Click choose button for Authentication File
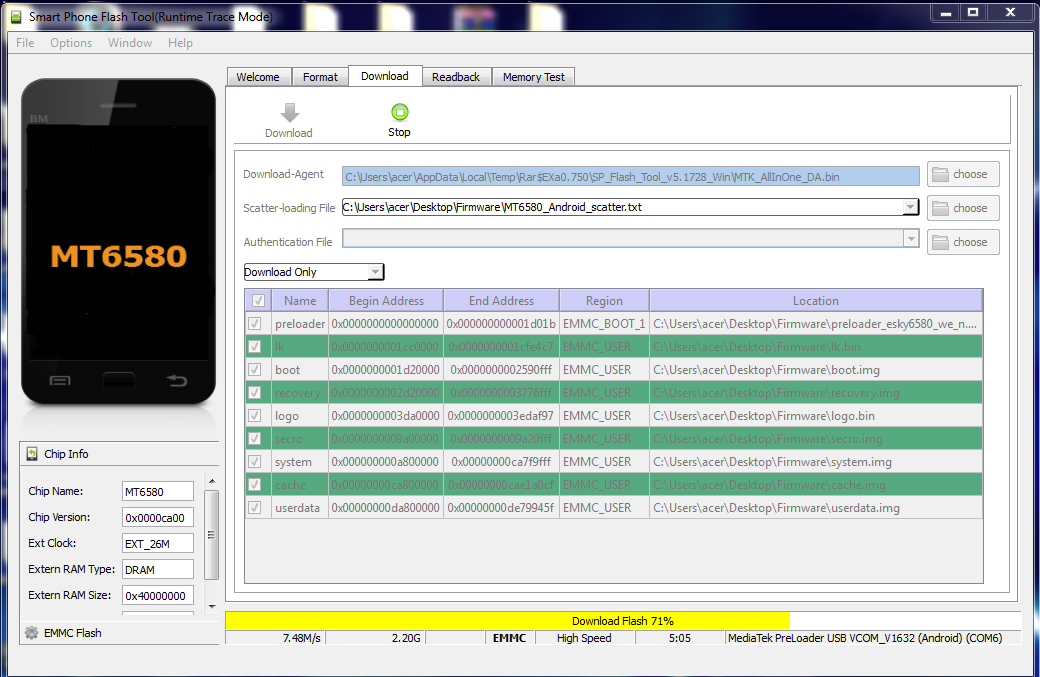This screenshot has height=677, width=1040. [x=963, y=242]
